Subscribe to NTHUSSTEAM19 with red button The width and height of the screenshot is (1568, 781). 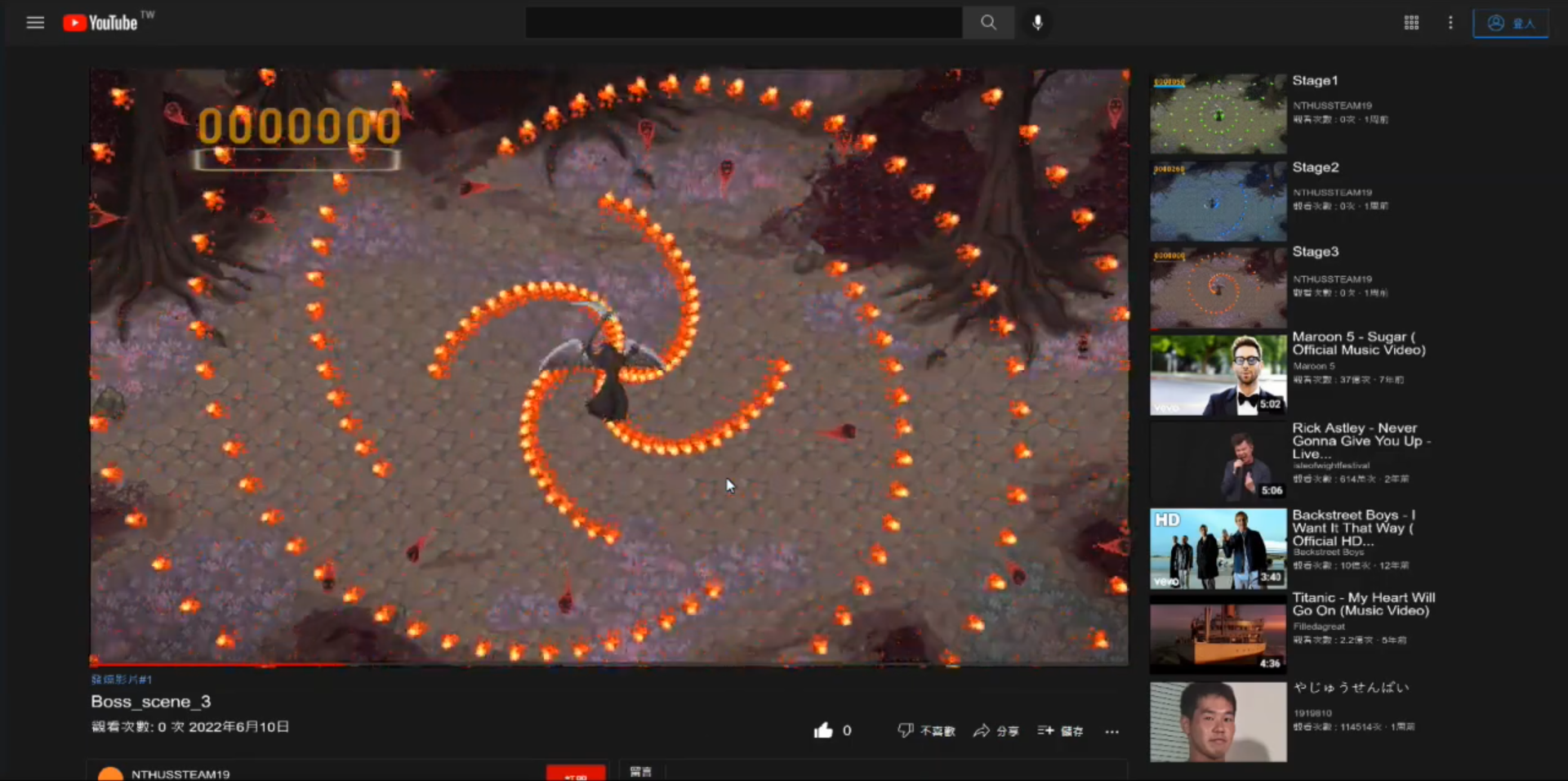tap(576, 774)
